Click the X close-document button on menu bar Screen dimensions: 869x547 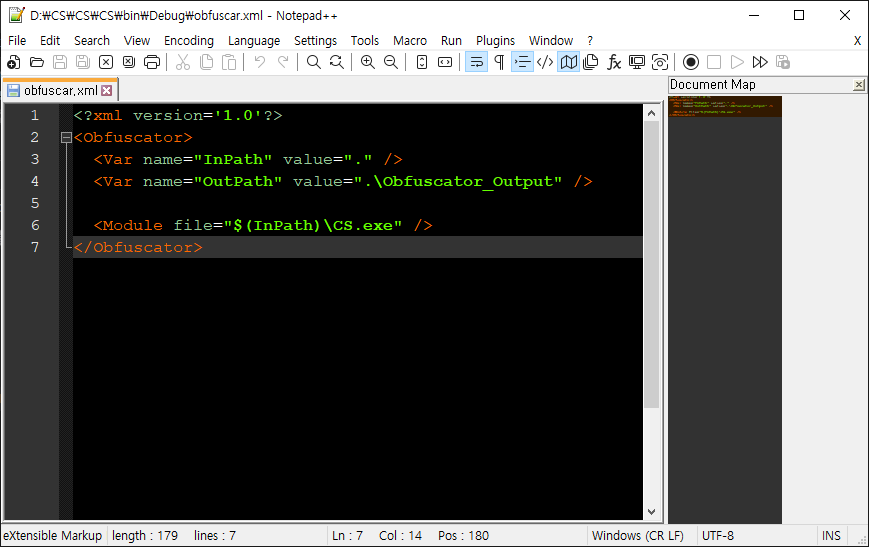point(857,40)
